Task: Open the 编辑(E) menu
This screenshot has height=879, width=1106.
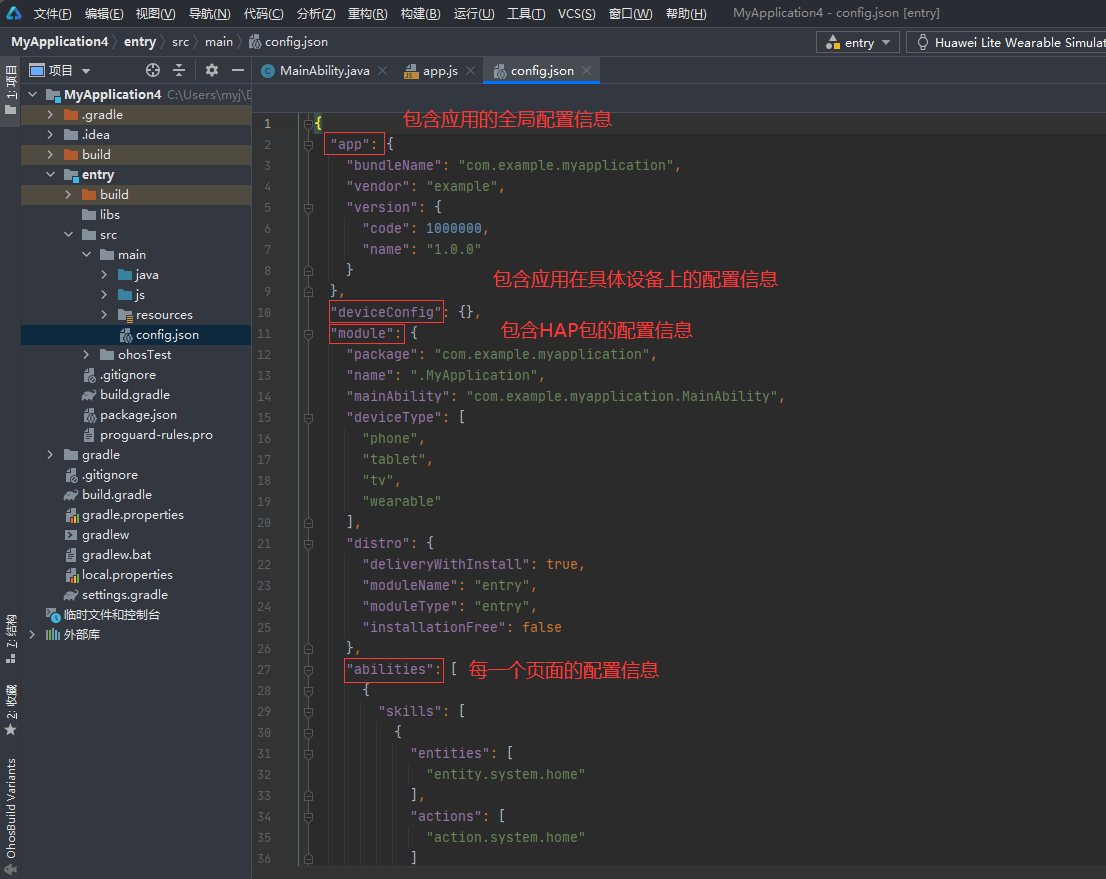Action: tap(104, 13)
